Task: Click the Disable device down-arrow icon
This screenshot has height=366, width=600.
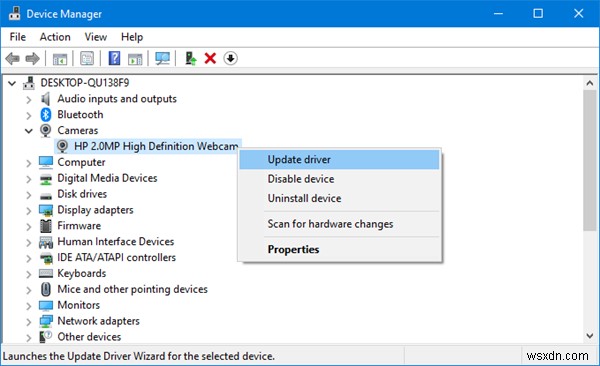Action: point(230,59)
